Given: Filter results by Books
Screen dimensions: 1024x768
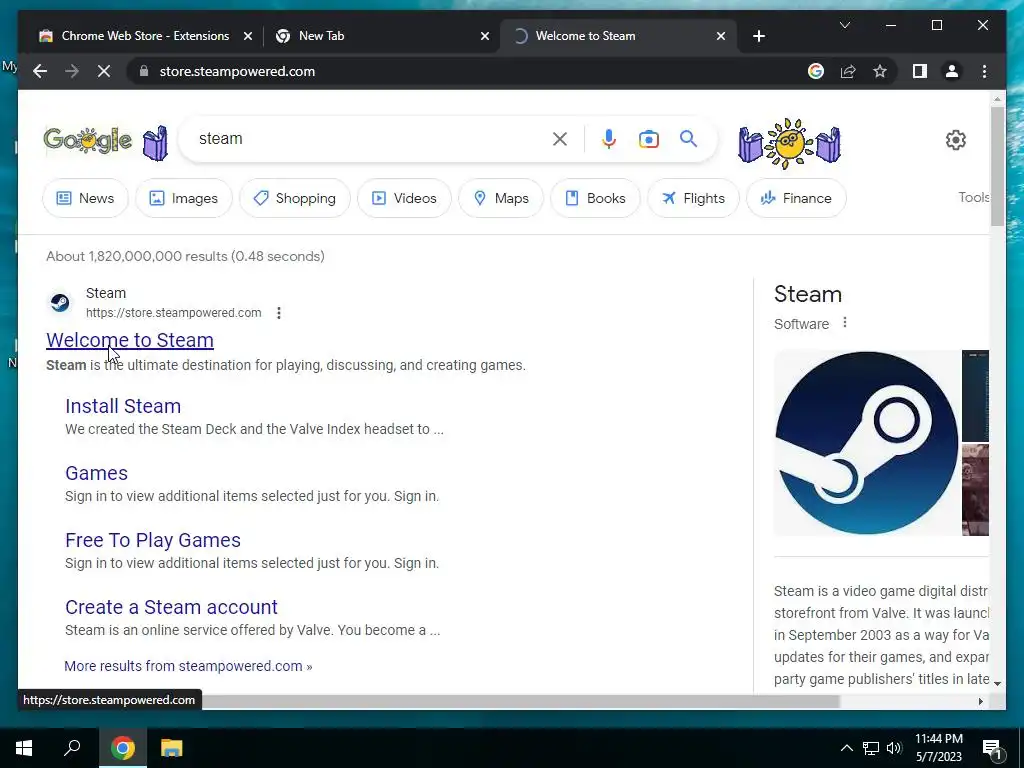Looking at the screenshot, I should point(595,198).
